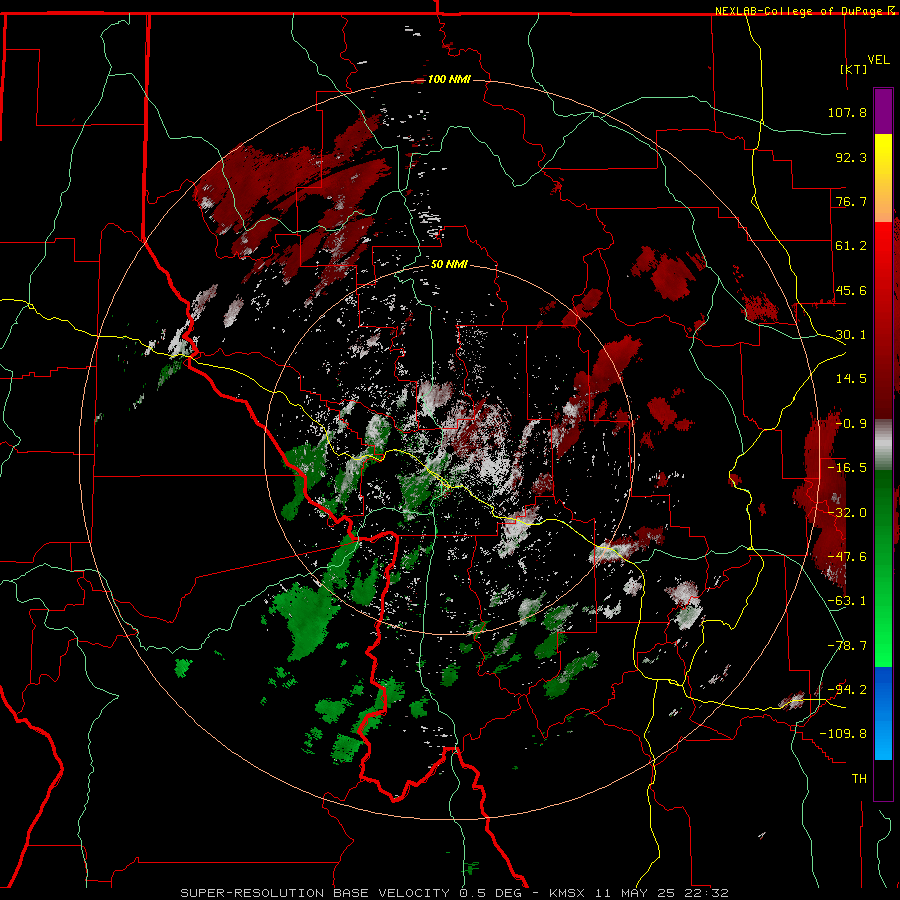Pick the blue segment of velocity color bar
This screenshot has height=900, width=900.
pos(883,713)
